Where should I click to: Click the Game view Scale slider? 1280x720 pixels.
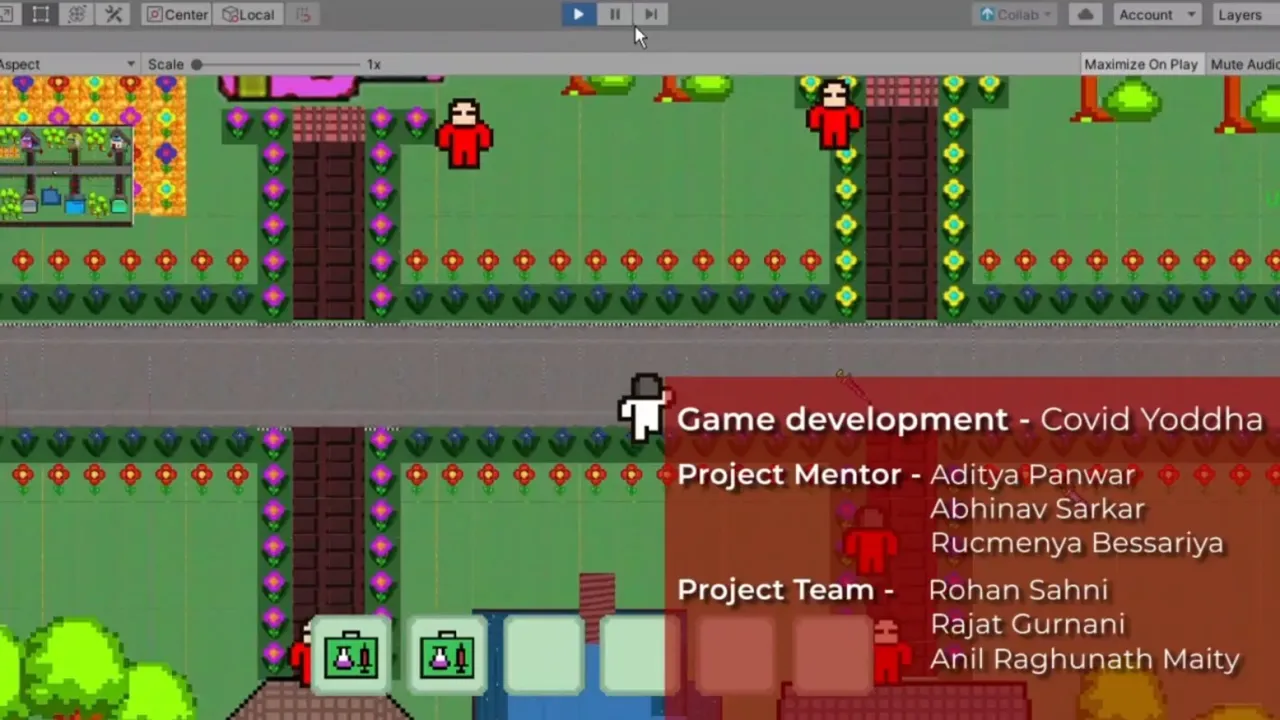click(x=277, y=64)
